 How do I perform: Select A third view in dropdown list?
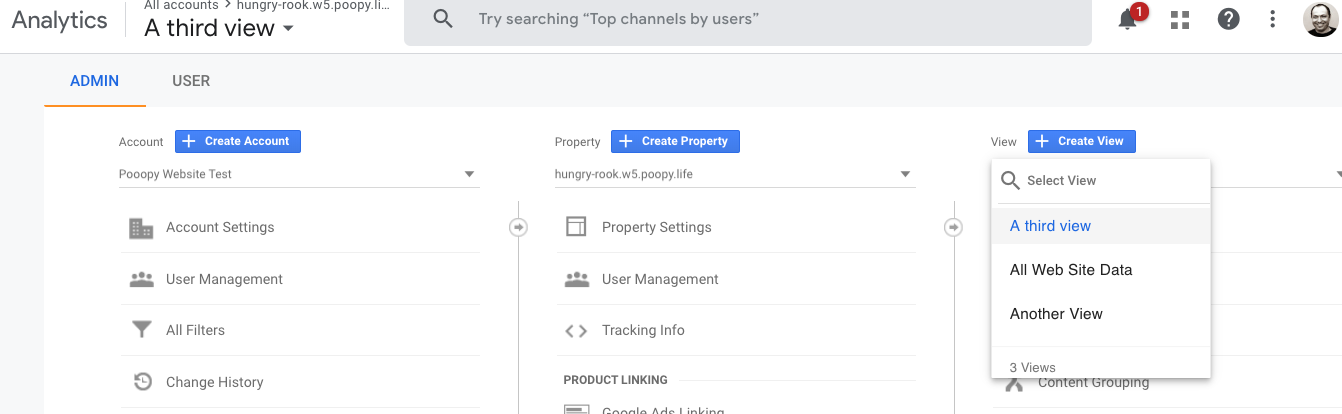click(1101, 226)
